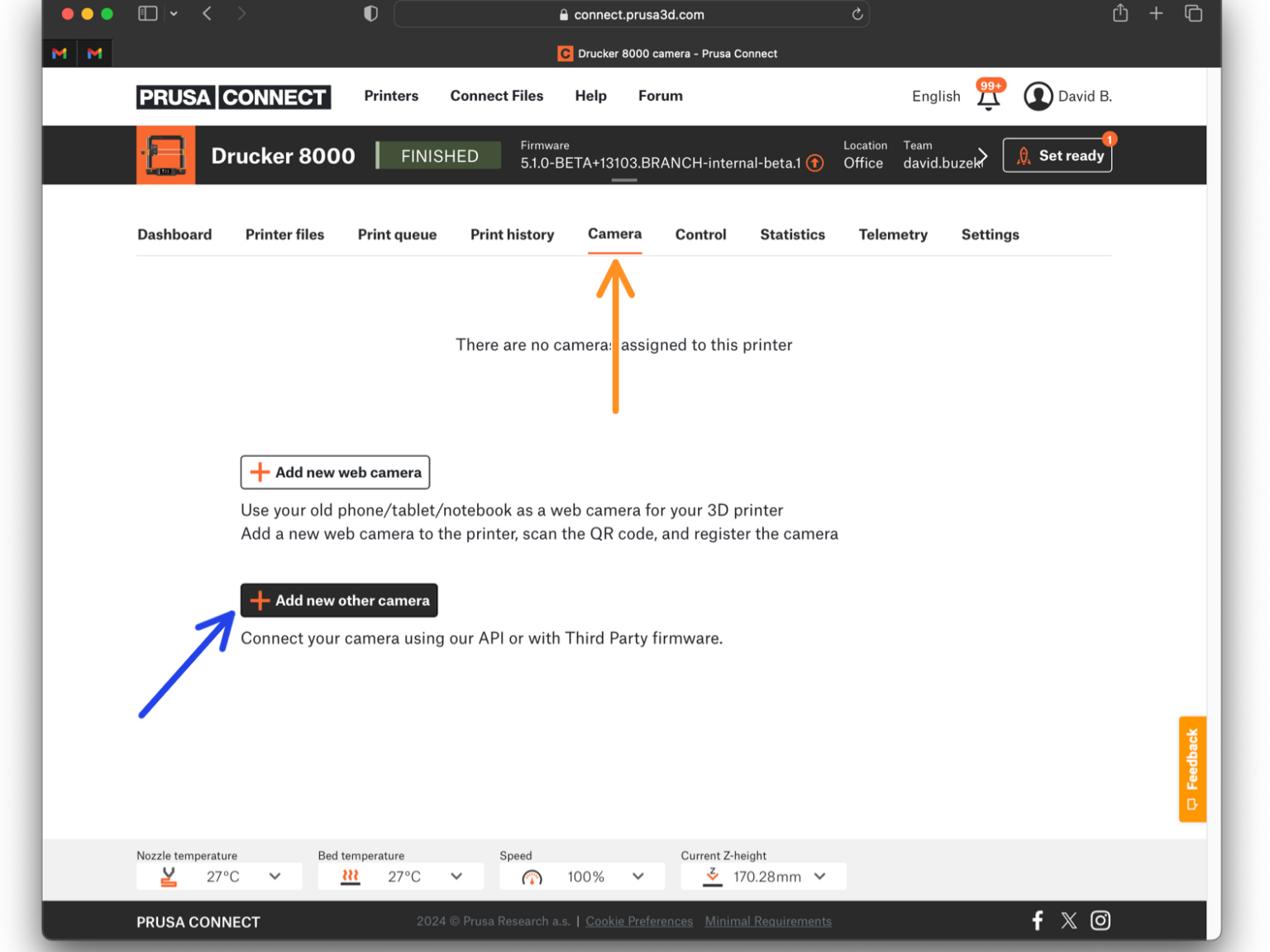This screenshot has width=1270, height=952.
Task: Click the speed gauge icon
Action: (531, 878)
